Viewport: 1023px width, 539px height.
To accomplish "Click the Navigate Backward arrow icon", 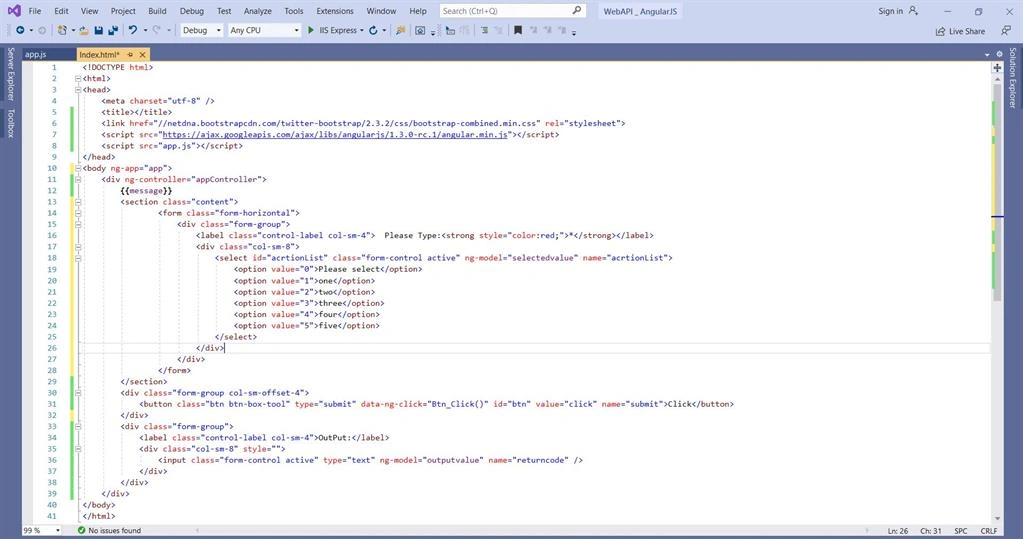I will click(20, 31).
